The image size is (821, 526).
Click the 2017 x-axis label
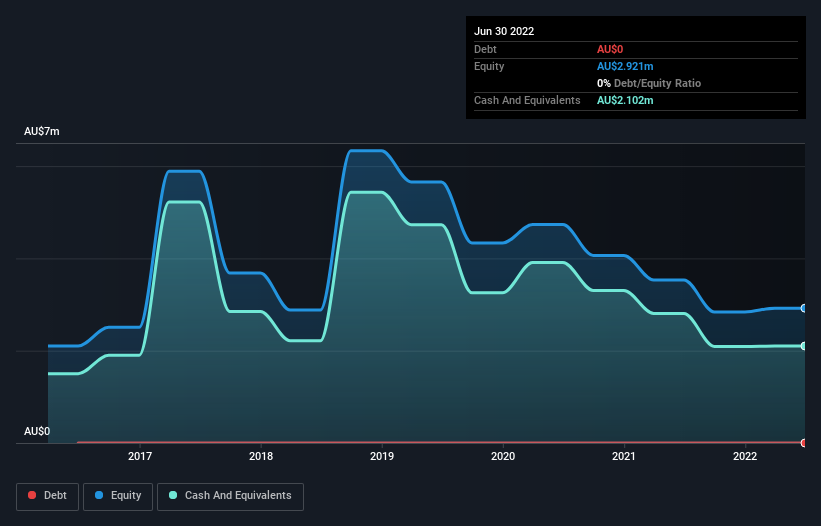pos(140,456)
